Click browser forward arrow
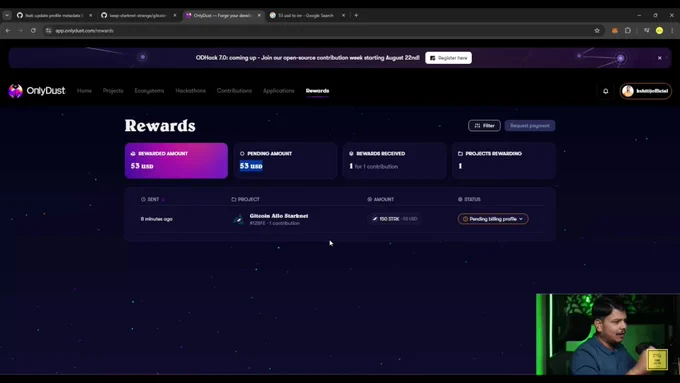This screenshot has width=680, height=383. click(20, 30)
